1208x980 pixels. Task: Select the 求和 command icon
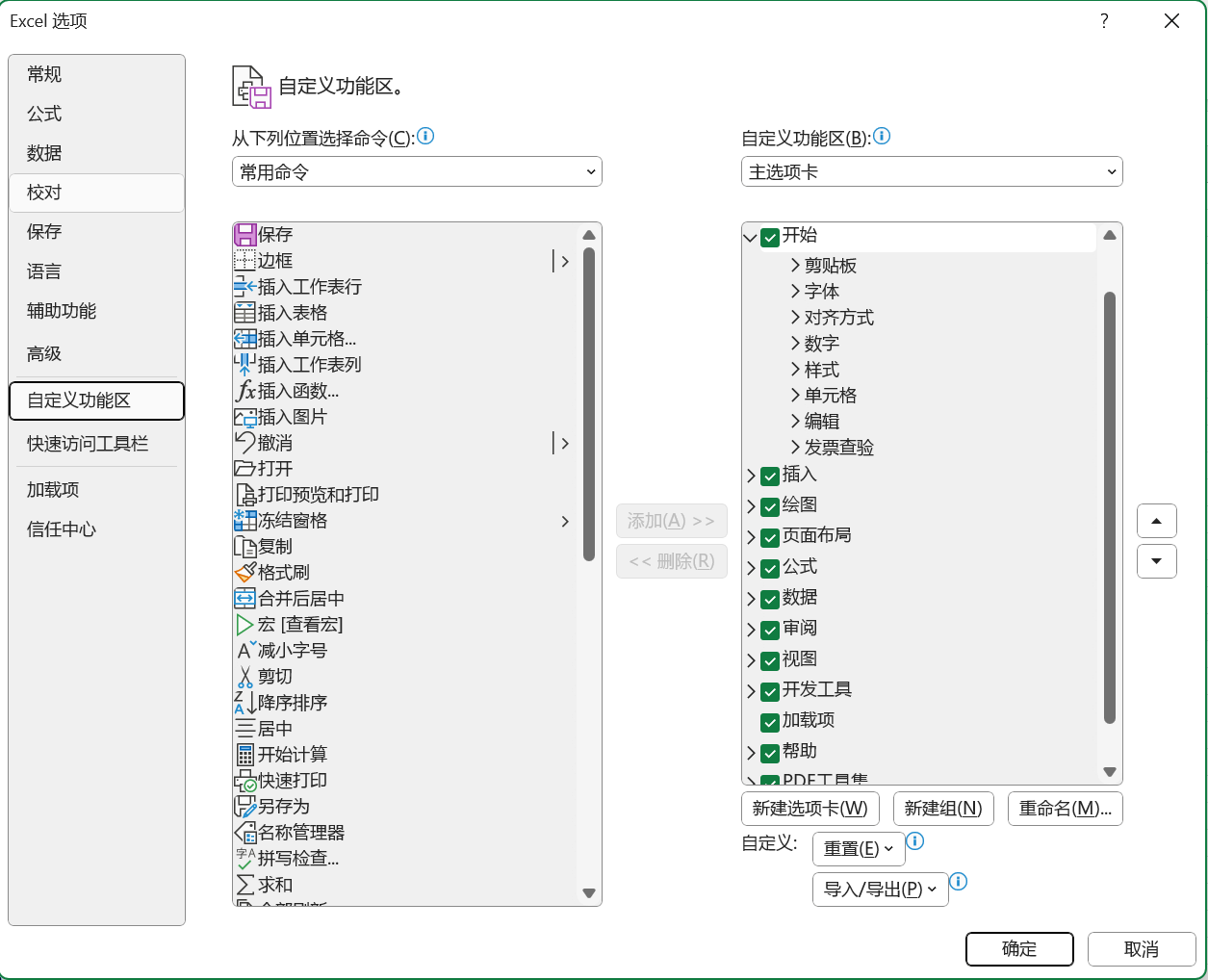[x=248, y=884]
